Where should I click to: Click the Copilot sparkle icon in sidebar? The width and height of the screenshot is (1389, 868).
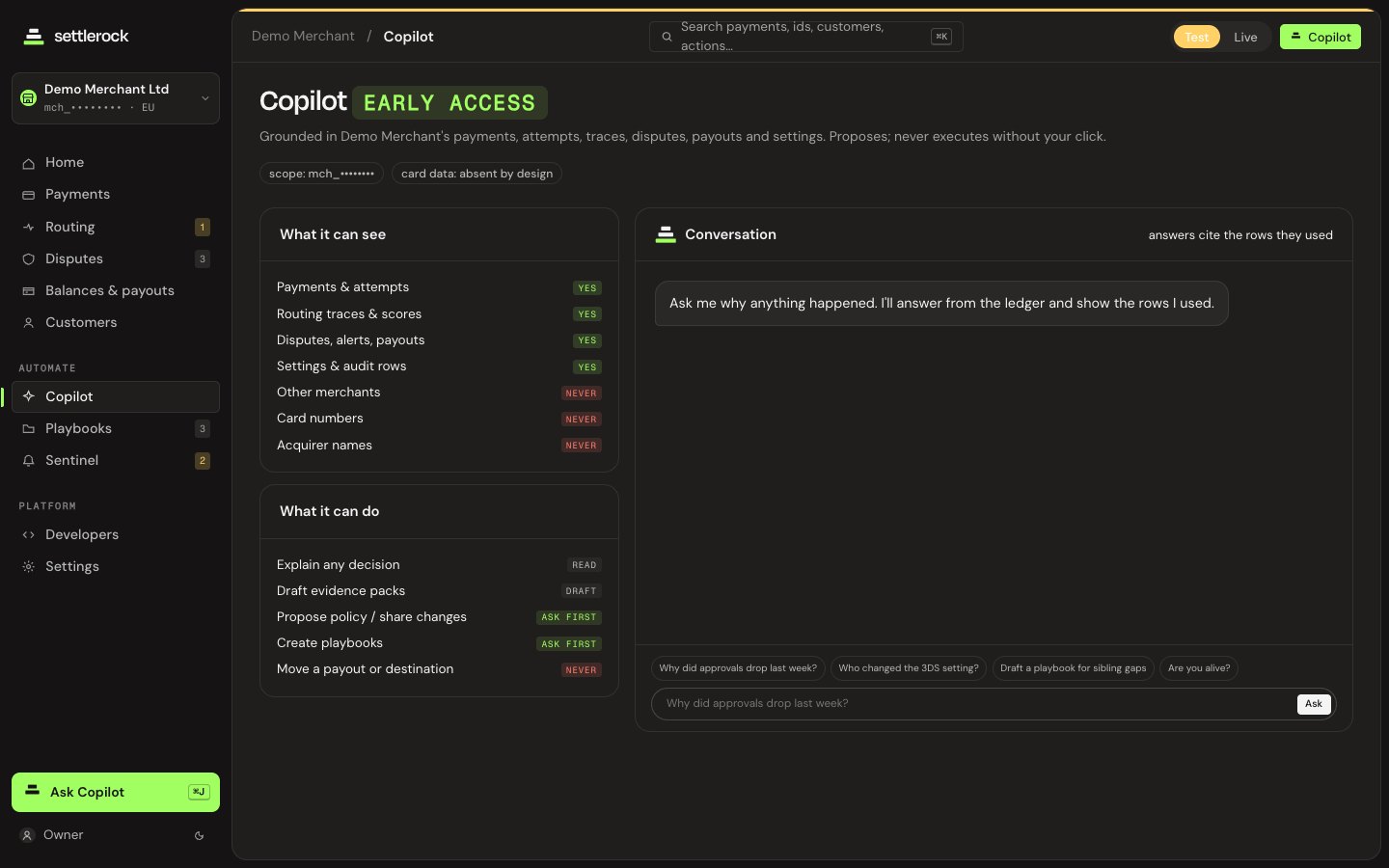tap(29, 396)
